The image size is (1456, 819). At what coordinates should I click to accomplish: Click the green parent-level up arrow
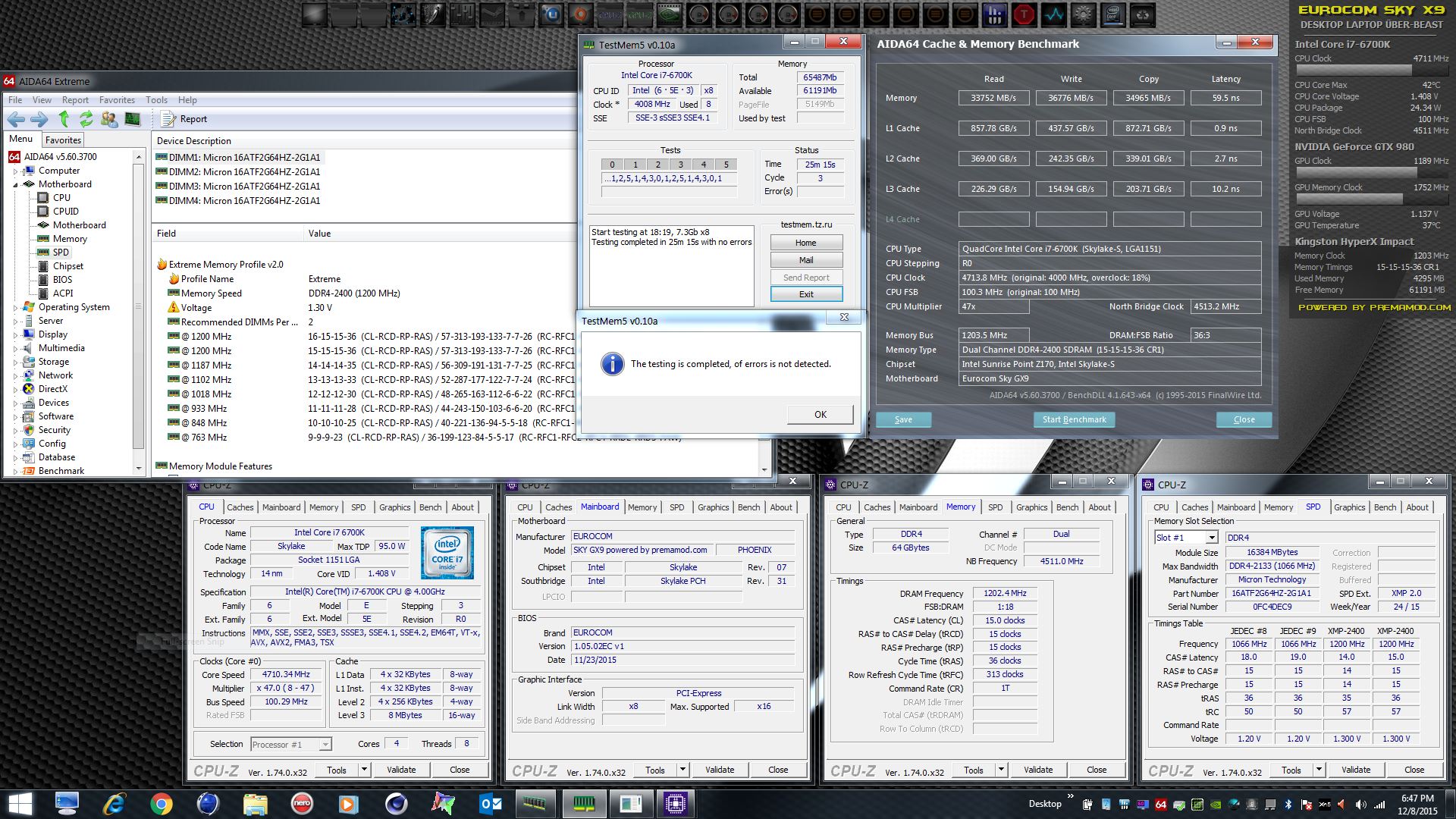[64, 119]
